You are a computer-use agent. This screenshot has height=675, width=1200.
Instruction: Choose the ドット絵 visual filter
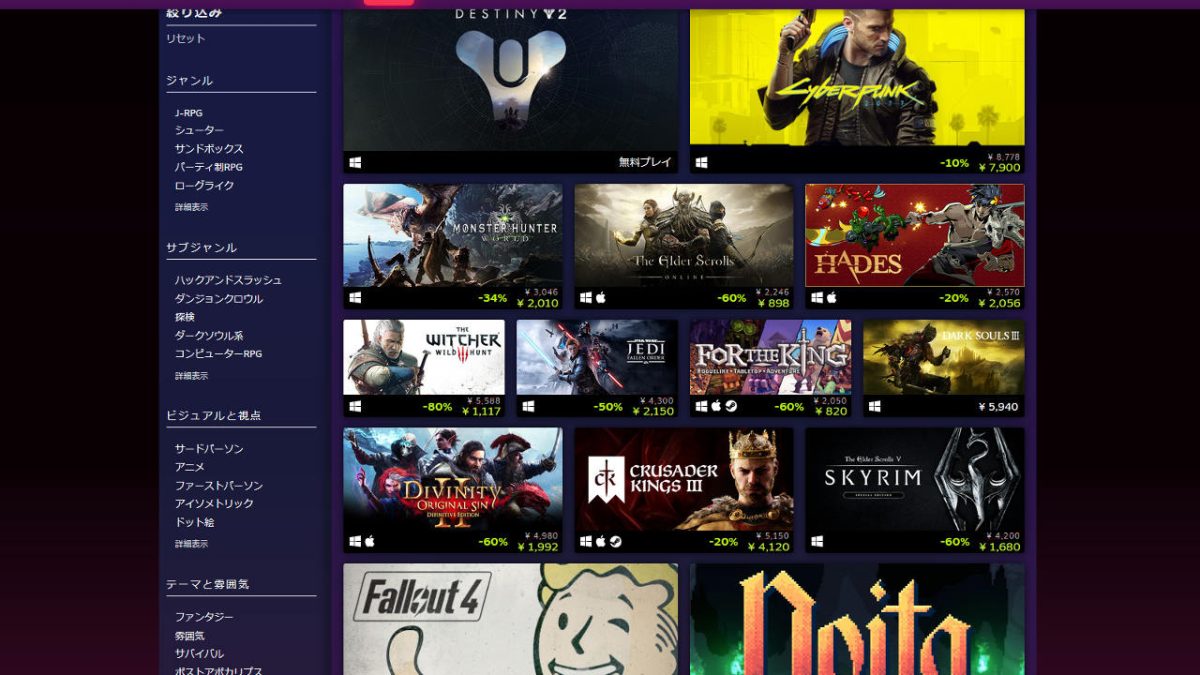click(194, 522)
